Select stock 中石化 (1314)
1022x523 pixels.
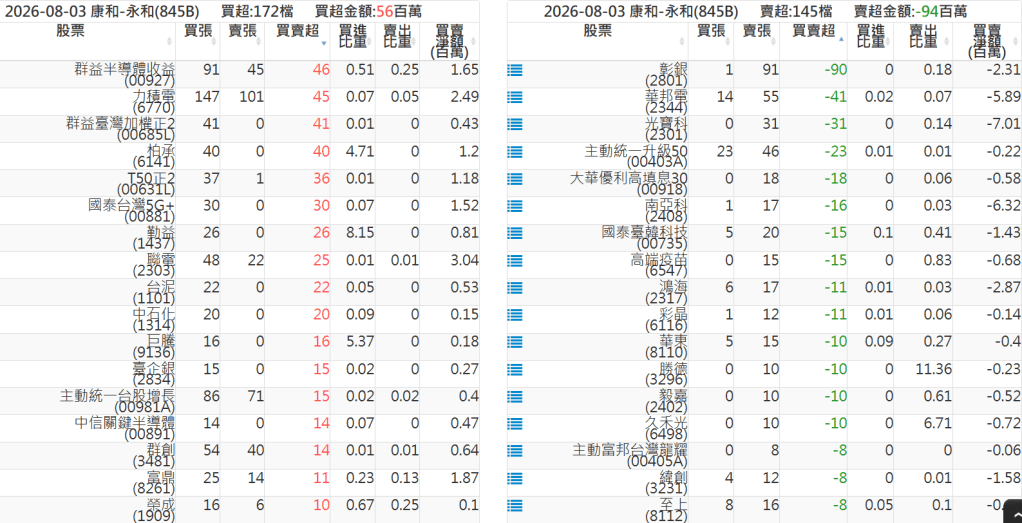tap(154, 320)
